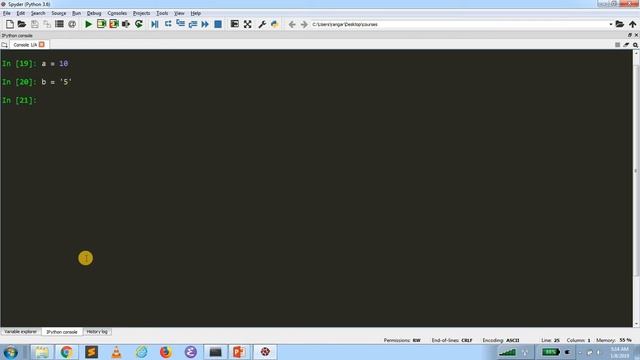Save the current file

point(35,24)
